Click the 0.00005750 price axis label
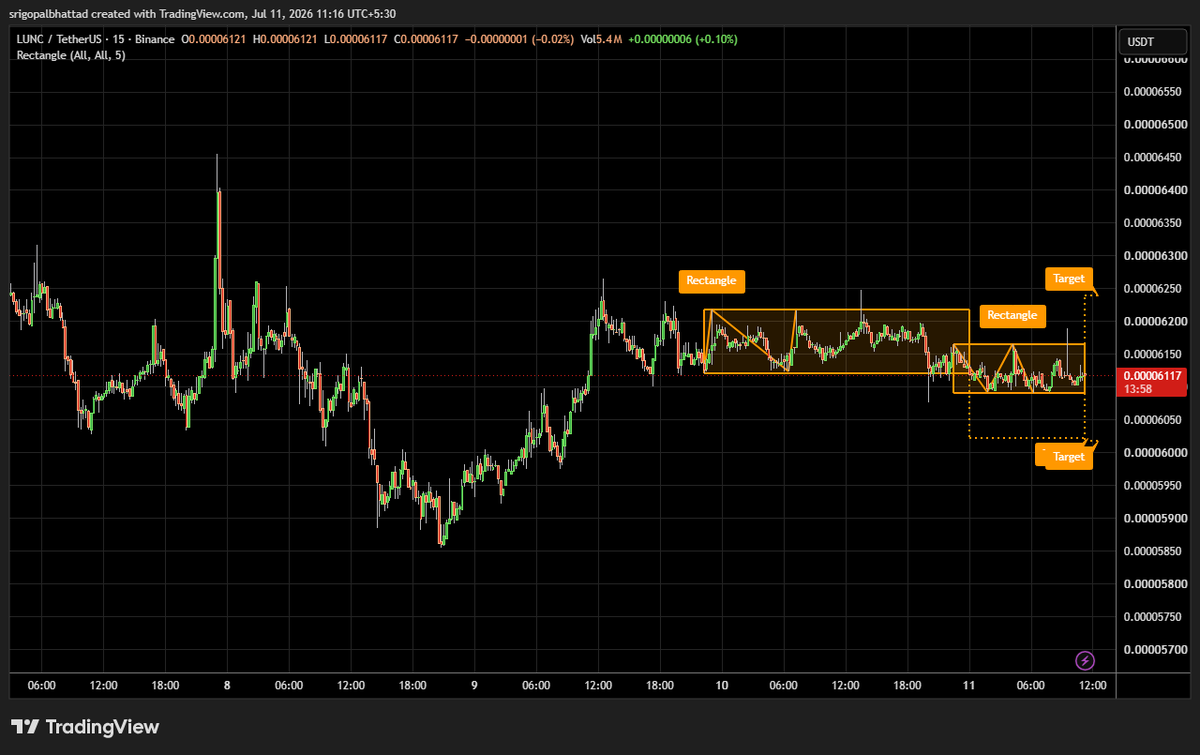This screenshot has height=755, width=1200. [1155, 617]
